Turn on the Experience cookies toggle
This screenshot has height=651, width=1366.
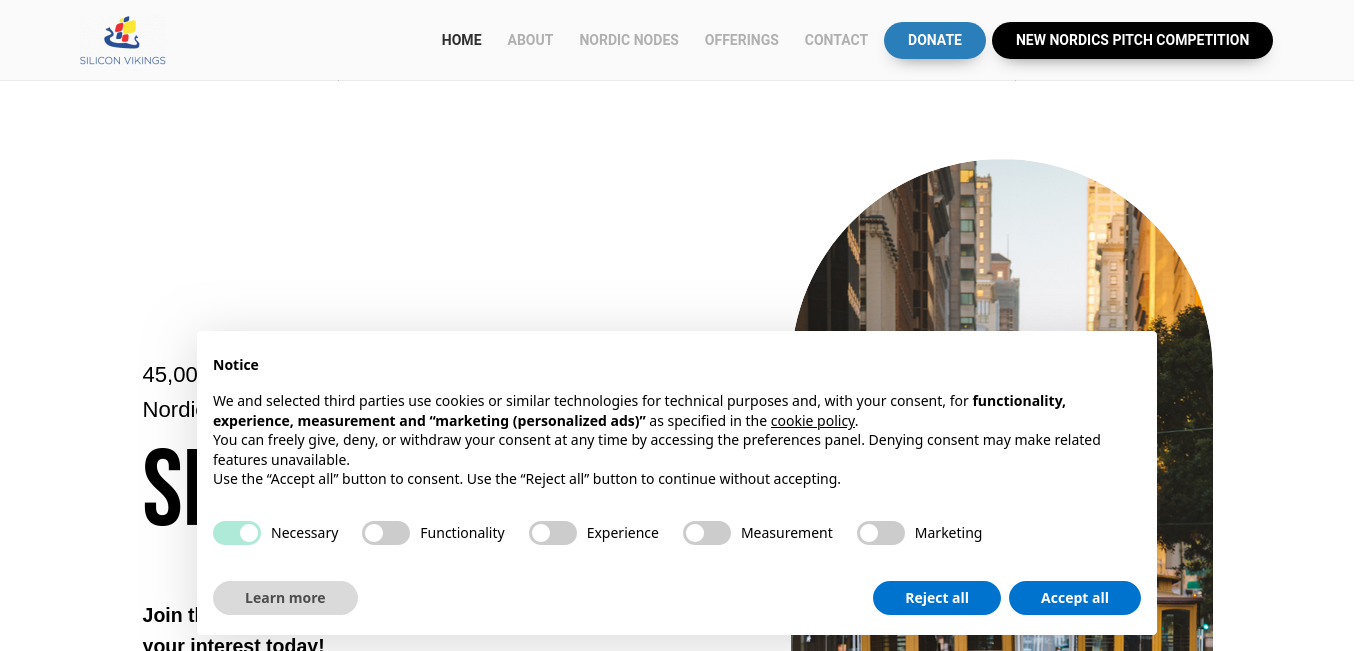tap(553, 533)
